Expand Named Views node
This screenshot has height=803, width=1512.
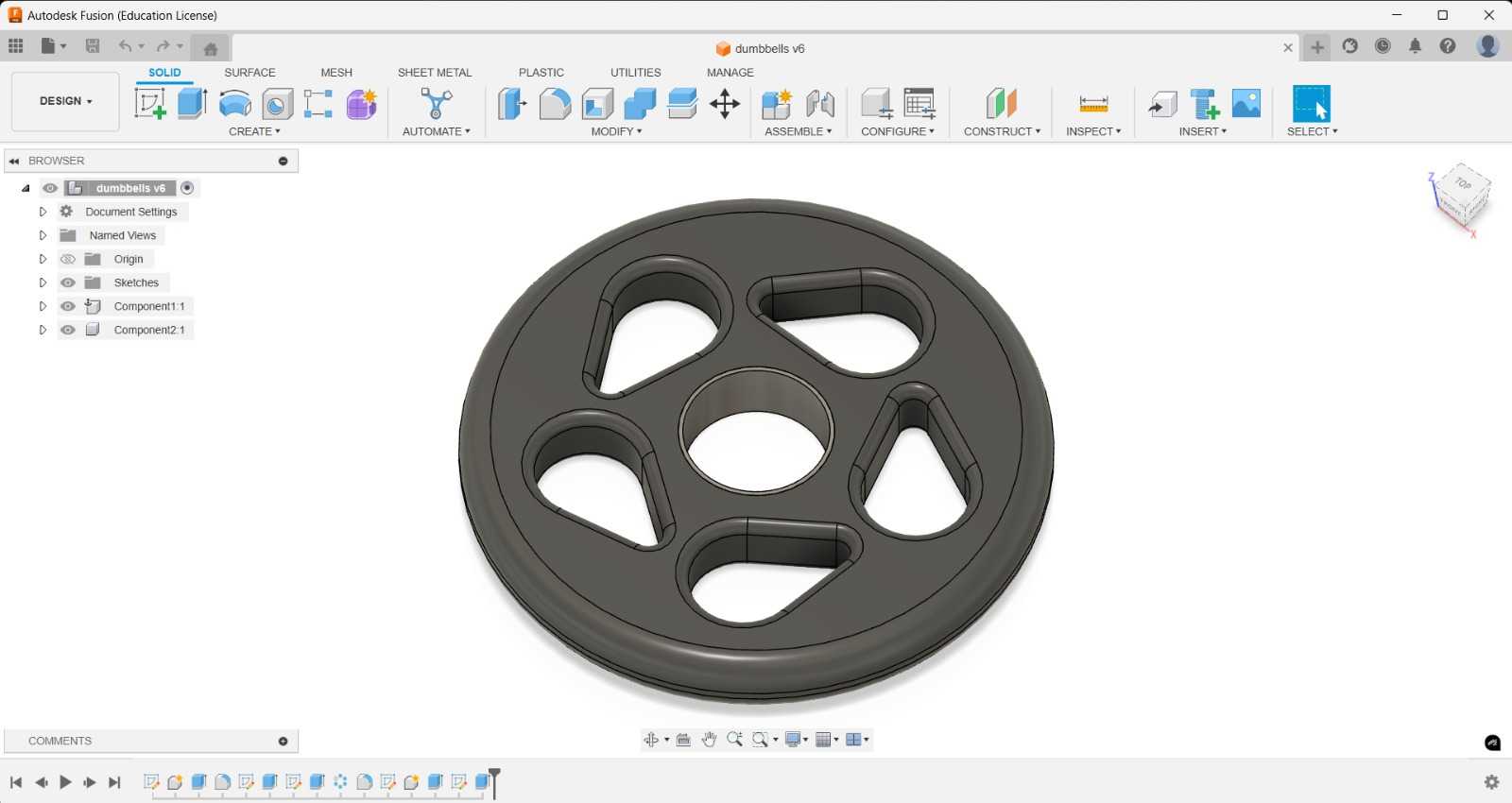coord(43,235)
